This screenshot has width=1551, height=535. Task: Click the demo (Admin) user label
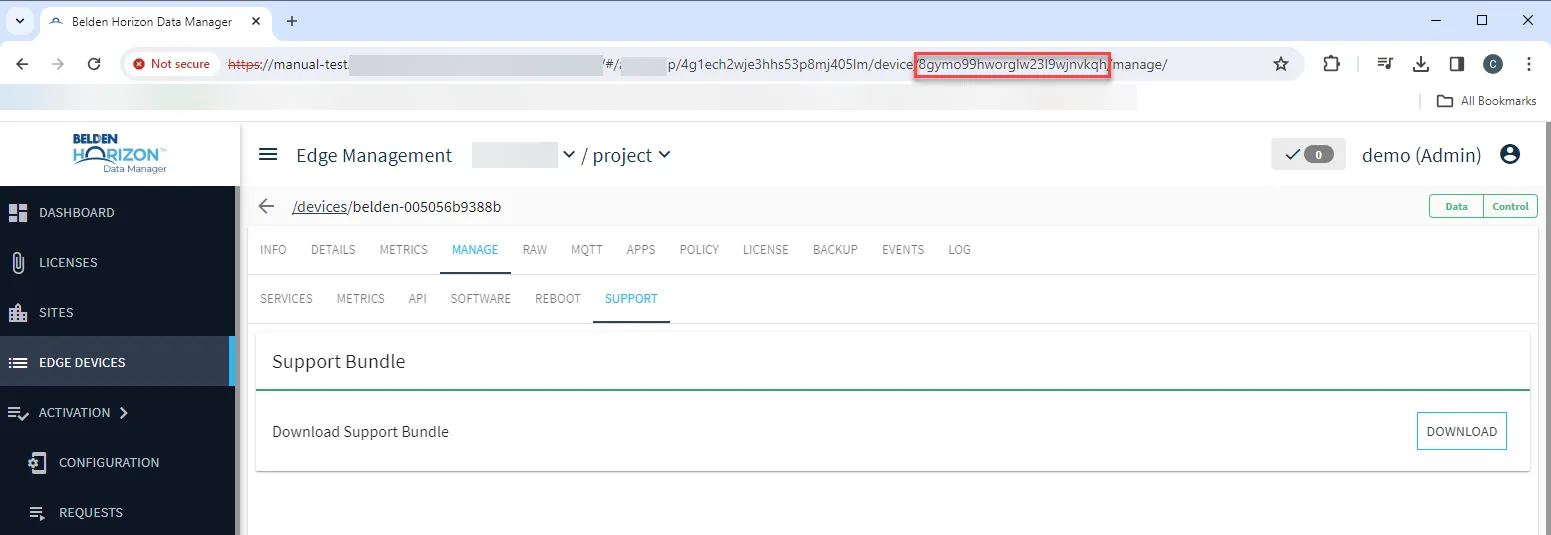[x=1421, y=155]
